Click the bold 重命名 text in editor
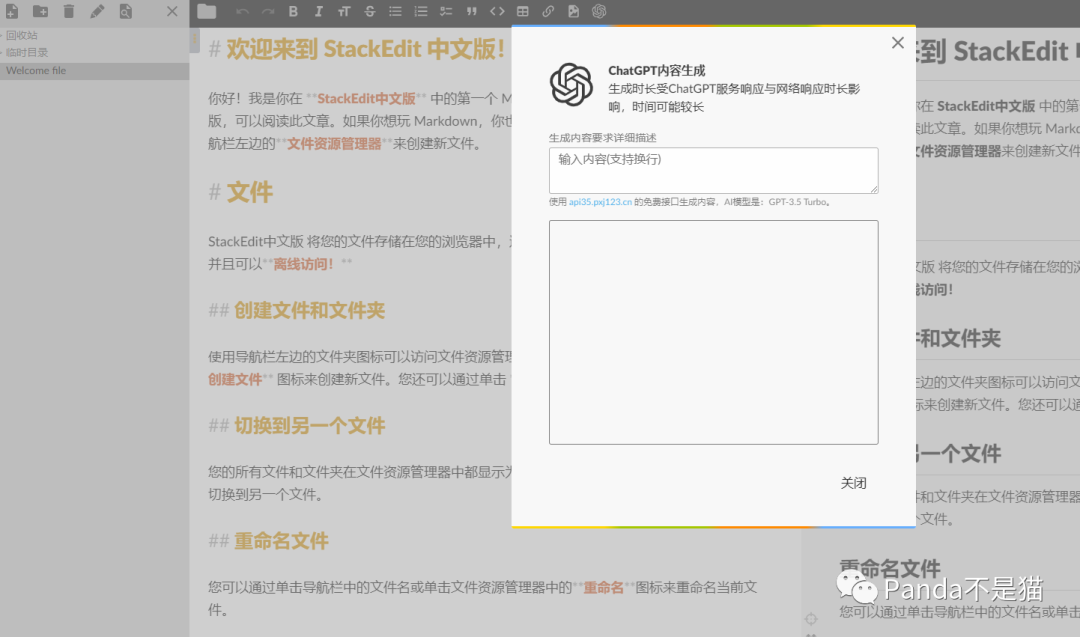Image resolution: width=1080 pixels, height=637 pixels. point(603,587)
